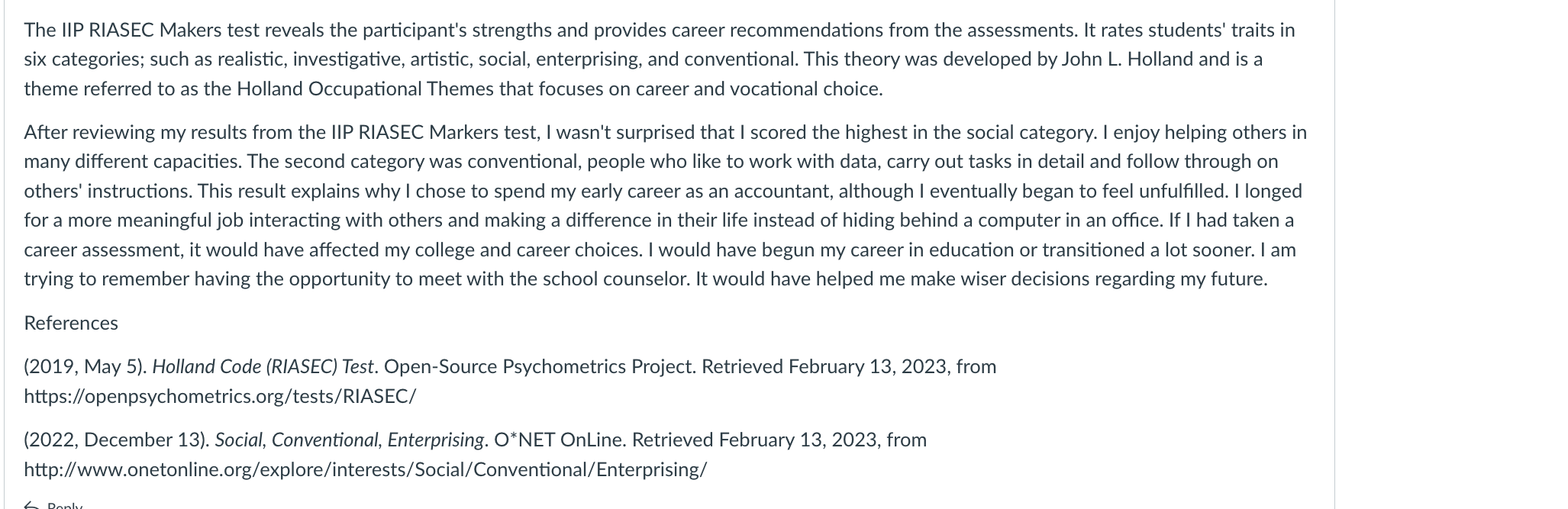Click the References heading
This screenshot has width=1568, height=509.
pos(71,324)
